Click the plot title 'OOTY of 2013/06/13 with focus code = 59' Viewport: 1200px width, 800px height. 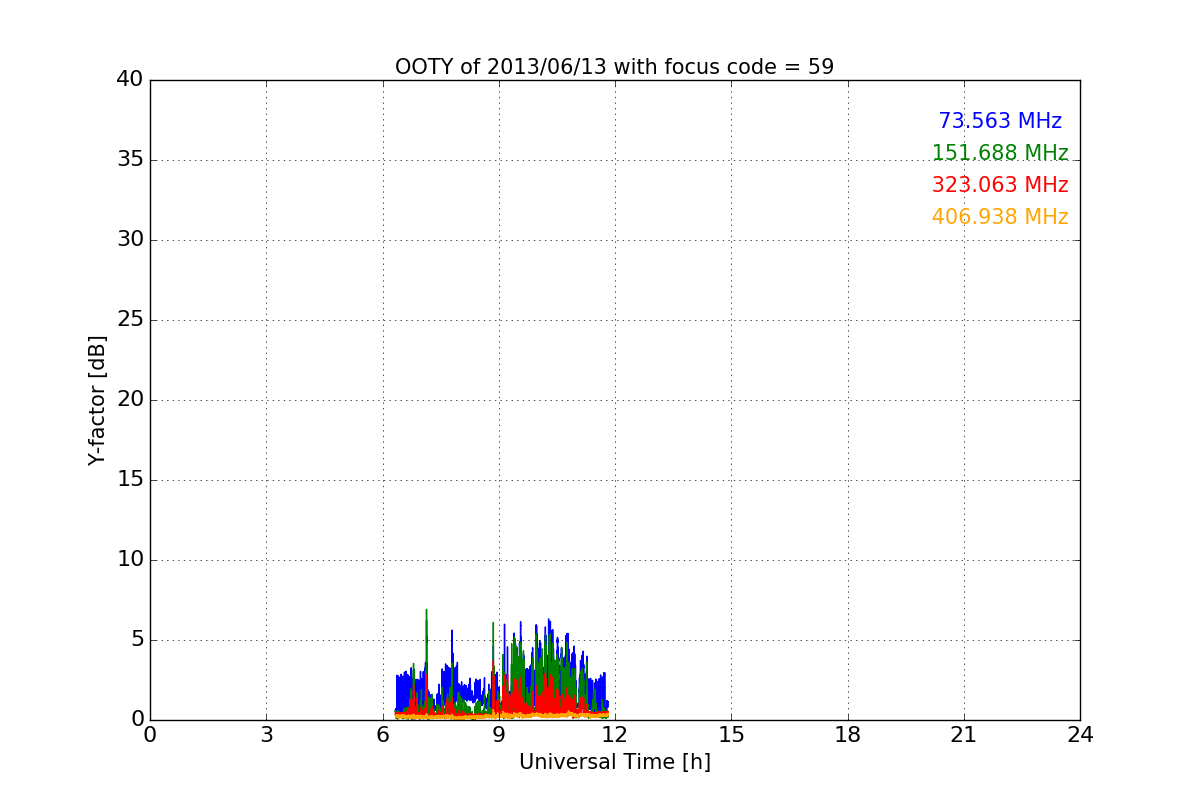click(x=614, y=67)
